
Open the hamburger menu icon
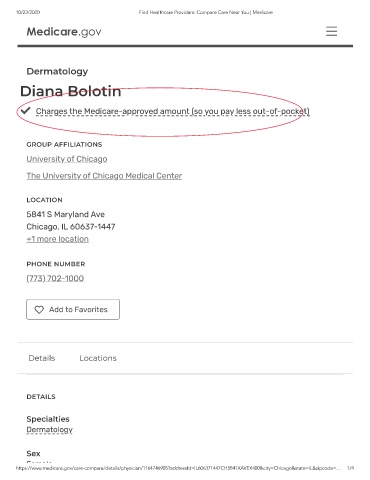pos(331,31)
